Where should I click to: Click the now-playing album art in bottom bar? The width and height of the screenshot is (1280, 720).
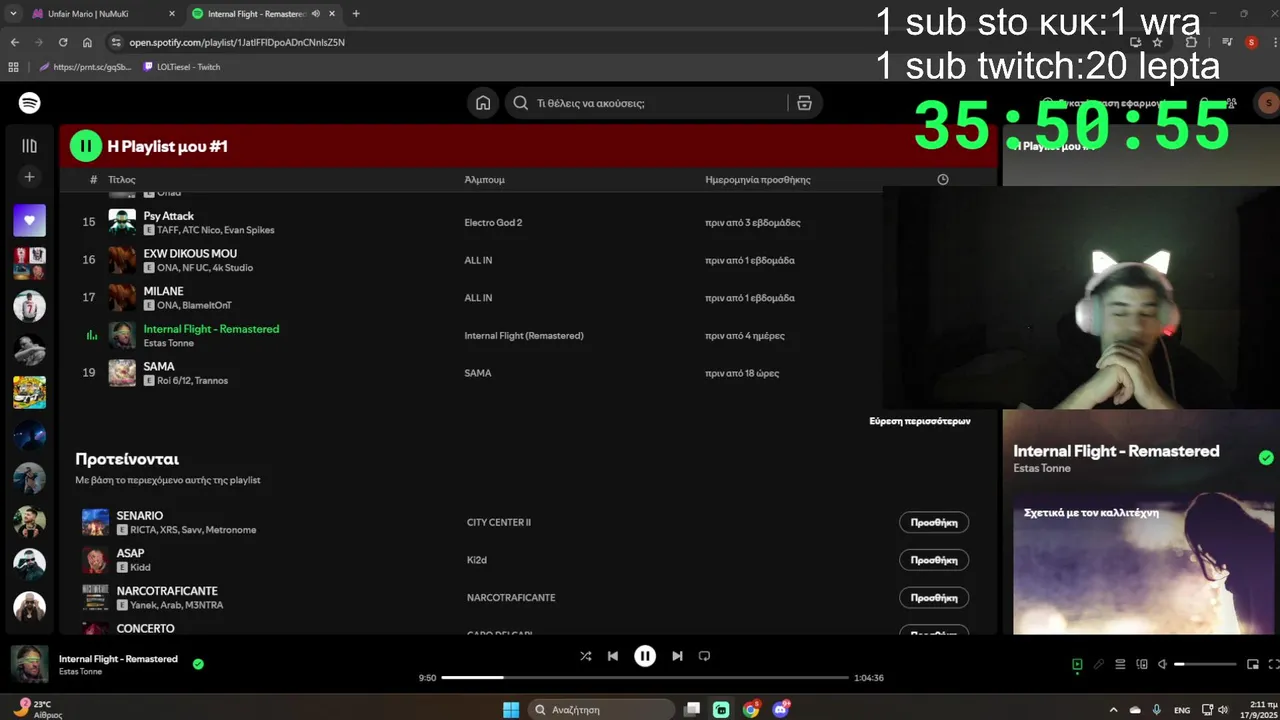pyautogui.click(x=29, y=664)
